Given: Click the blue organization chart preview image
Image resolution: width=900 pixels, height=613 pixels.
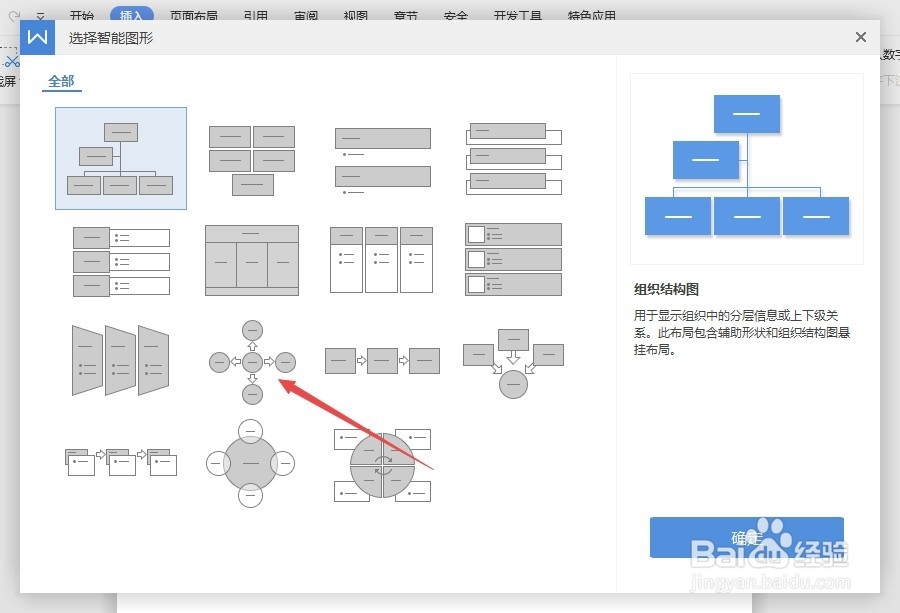Looking at the screenshot, I should 747,169.
